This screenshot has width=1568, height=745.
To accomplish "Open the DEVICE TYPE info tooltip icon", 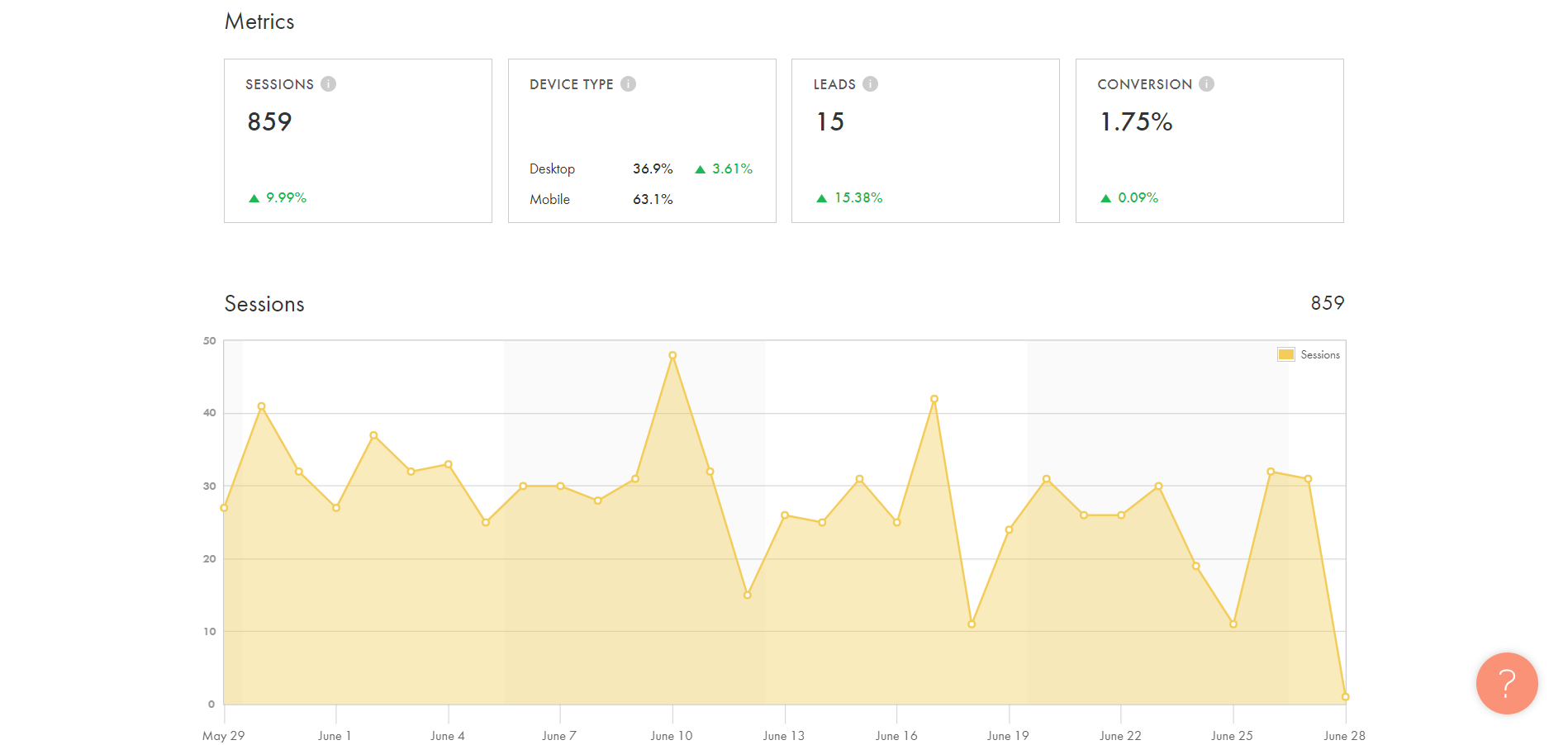I will coord(628,84).
